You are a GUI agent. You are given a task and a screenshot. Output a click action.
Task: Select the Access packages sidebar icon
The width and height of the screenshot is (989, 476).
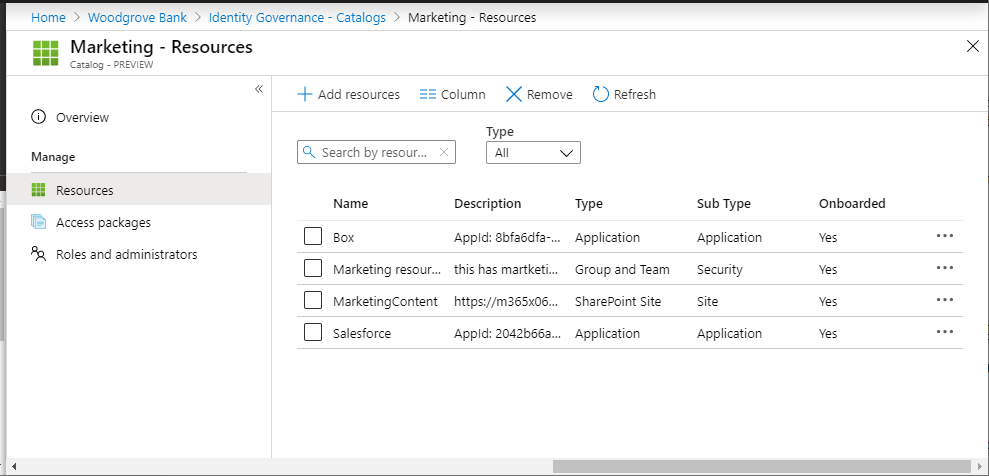point(39,223)
